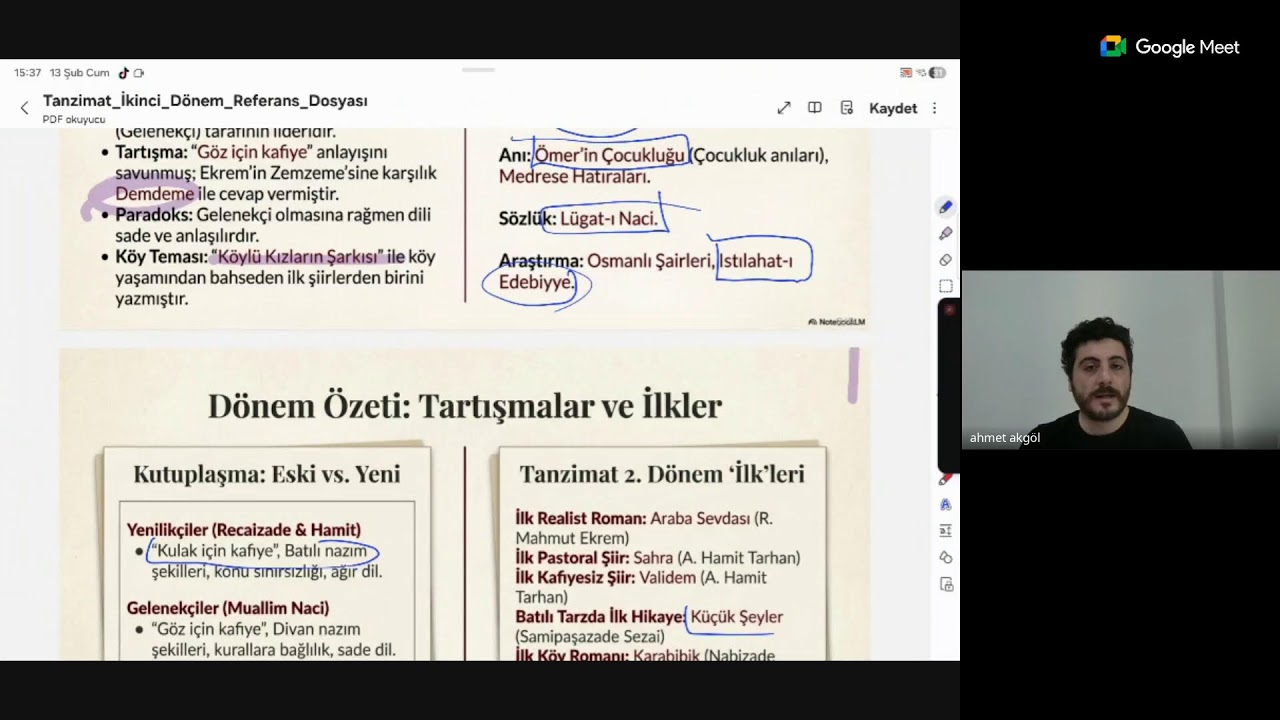Click the 'PDF okuyucu' subtitle
This screenshot has height=720, width=1280.
[x=74, y=120]
